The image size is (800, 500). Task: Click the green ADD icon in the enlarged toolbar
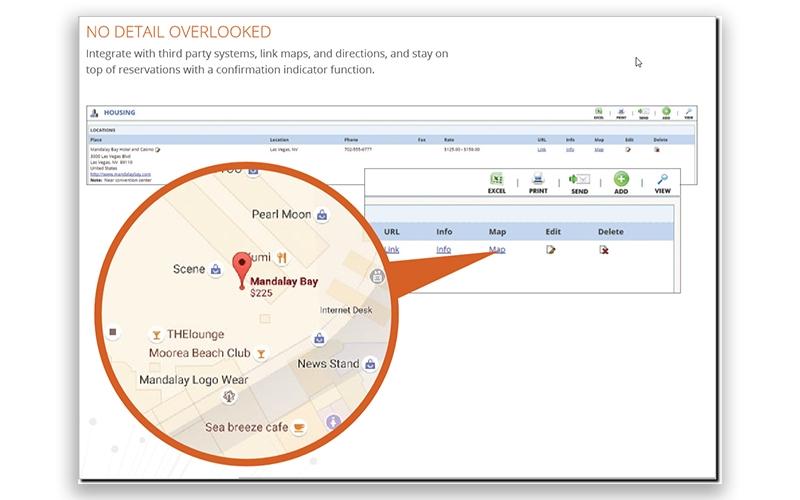click(621, 179)
